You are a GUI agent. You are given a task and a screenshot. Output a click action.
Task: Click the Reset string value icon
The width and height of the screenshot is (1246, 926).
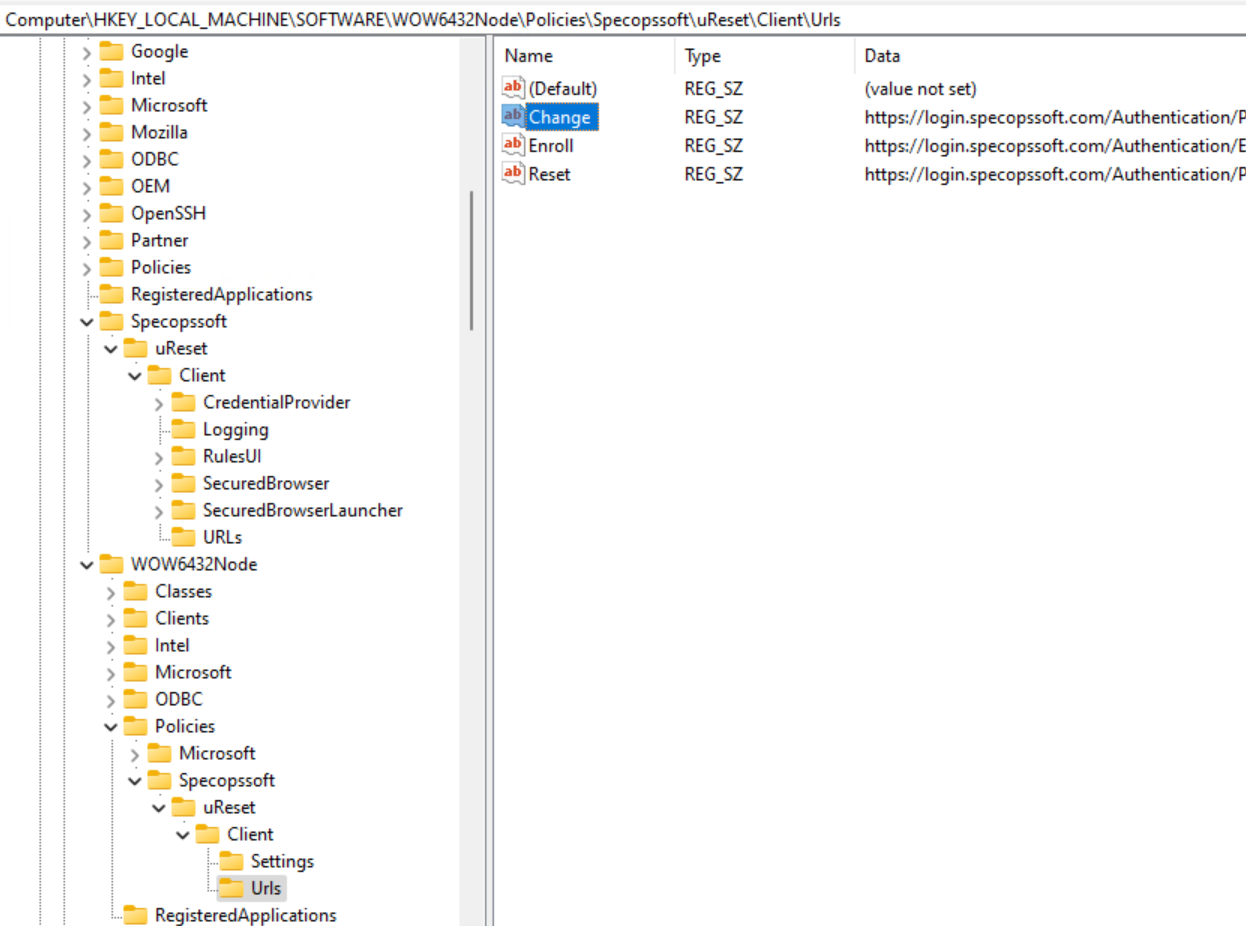[x=513, y=173]
